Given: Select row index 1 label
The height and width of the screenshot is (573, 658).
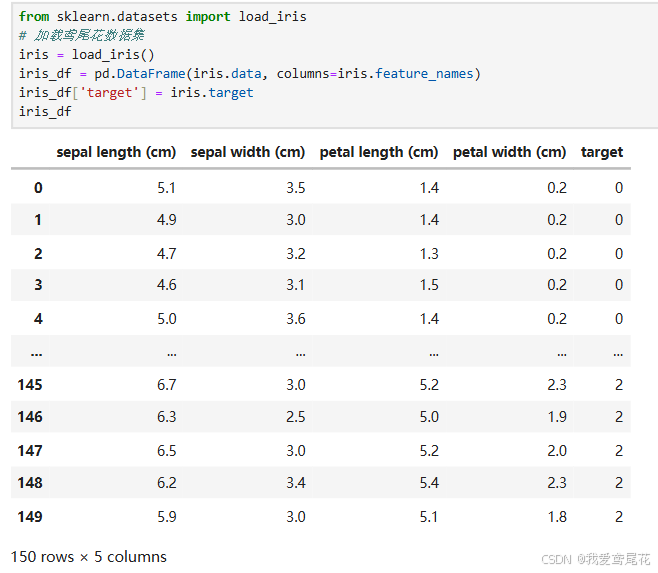Looking at the screenshot, I should pos(38,220).
